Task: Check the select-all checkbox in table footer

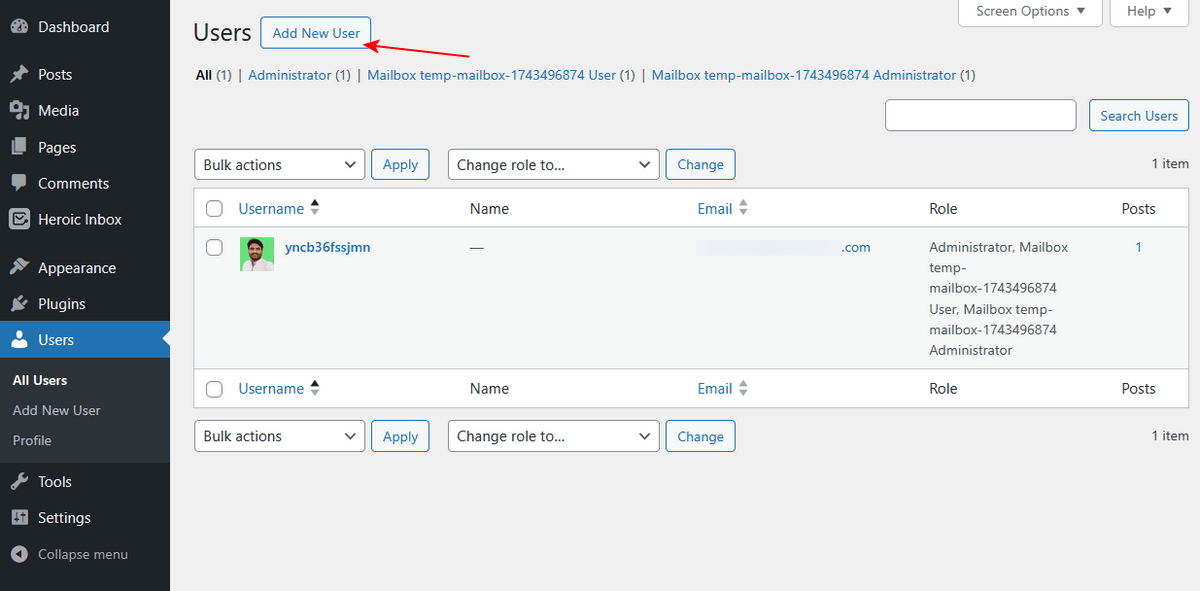Action: coord(214,389)
